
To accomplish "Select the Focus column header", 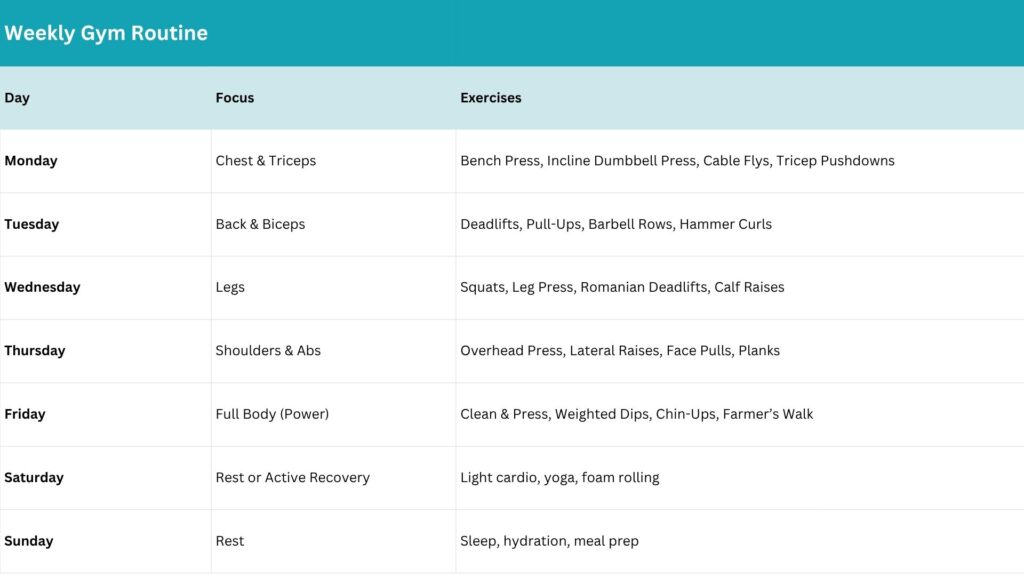I will coord(235,98).
